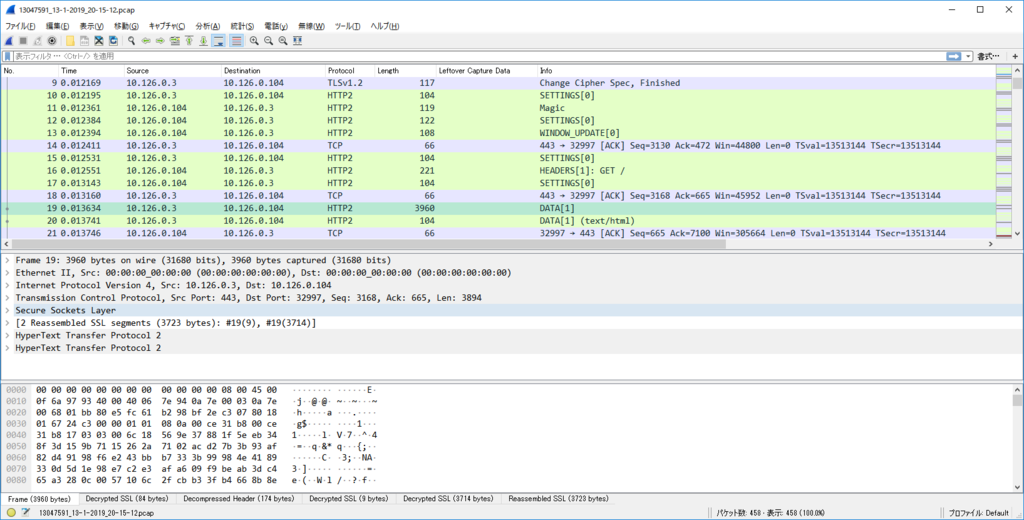Open the 統計 menu
The height and width of the screenshot is (520, 1024).
242,26
